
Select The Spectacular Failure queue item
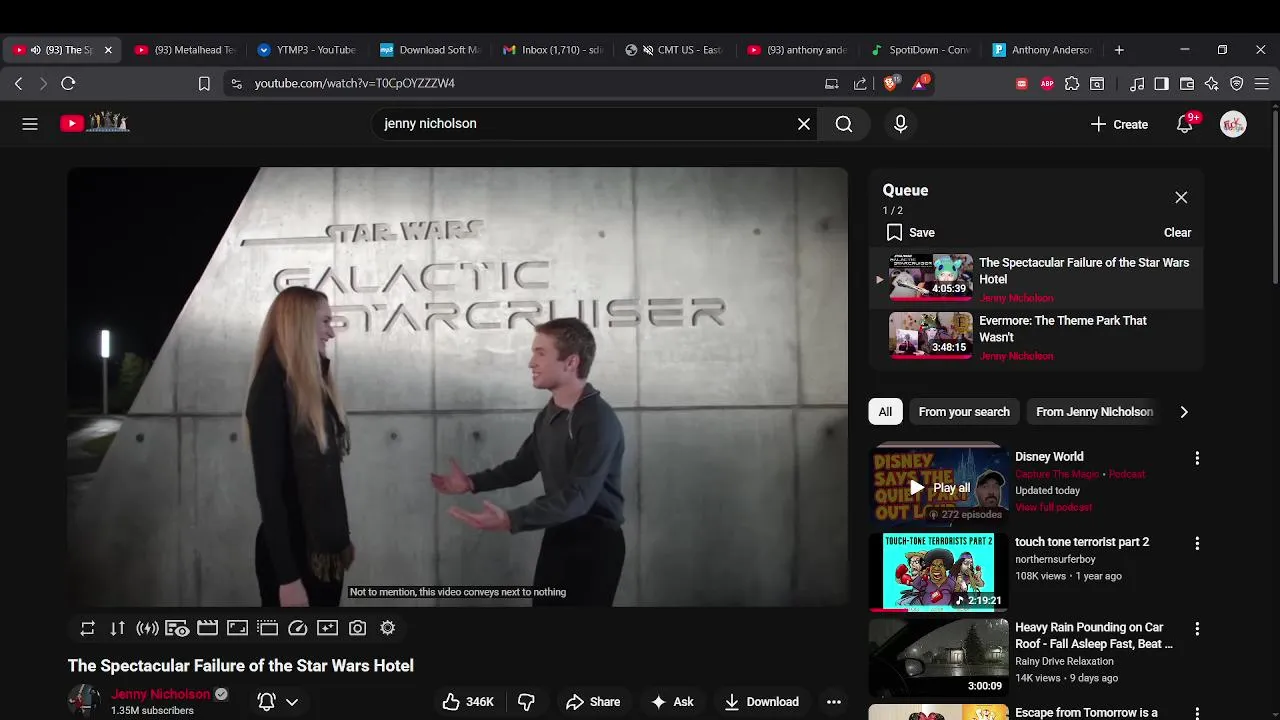1036,278
